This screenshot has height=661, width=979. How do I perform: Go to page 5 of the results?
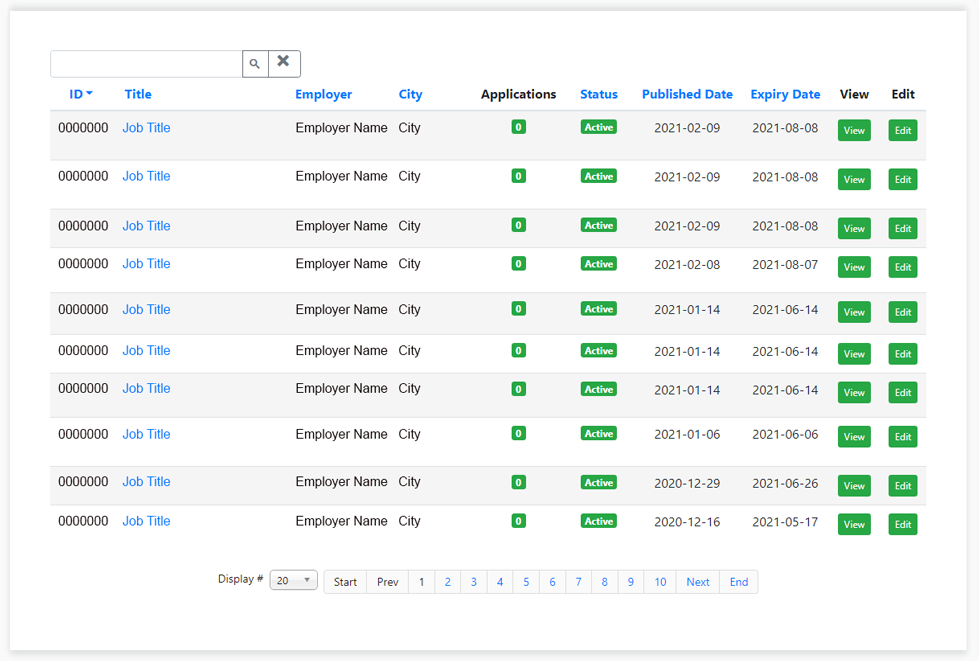coord(526,581)
